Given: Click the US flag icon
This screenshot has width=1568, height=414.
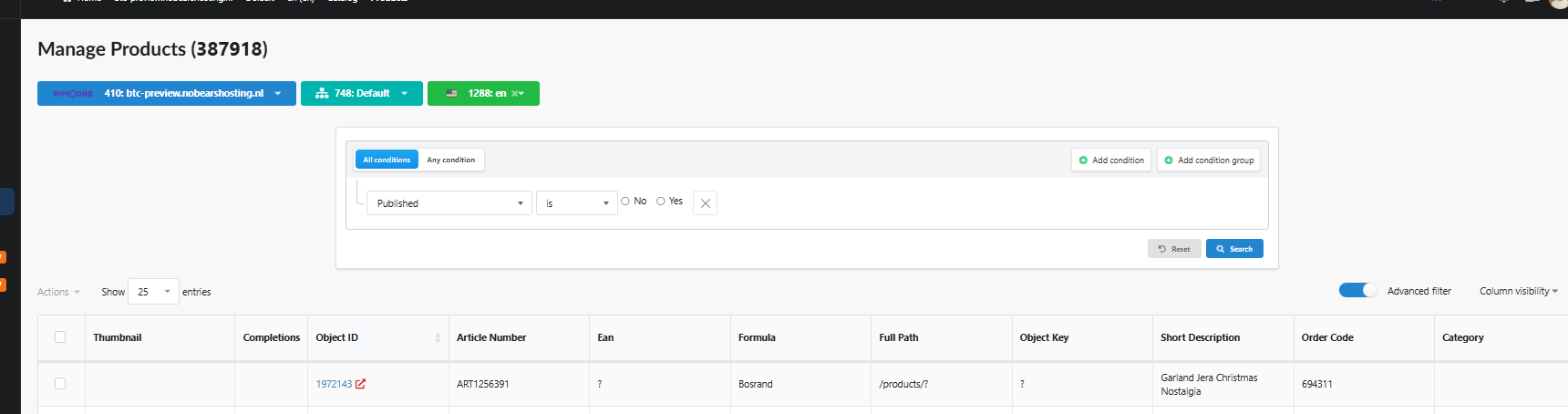Looking at the screenshot, I should [451, 93].
